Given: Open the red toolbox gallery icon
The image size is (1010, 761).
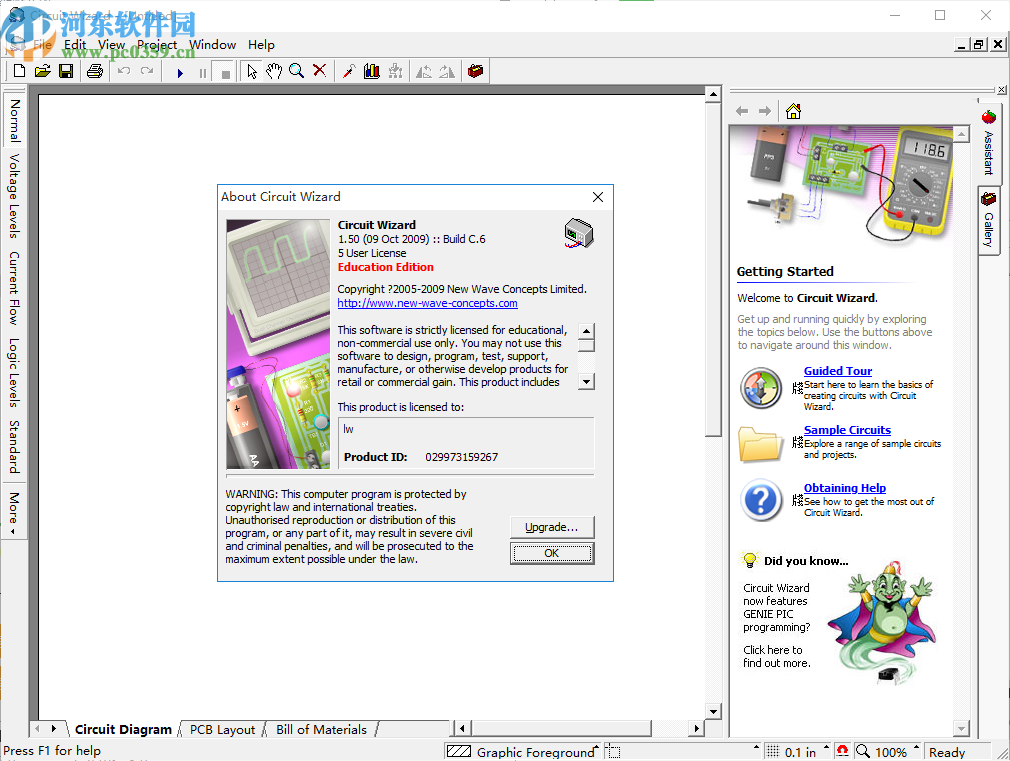Looking at the screenshot, I should [475, 71].
